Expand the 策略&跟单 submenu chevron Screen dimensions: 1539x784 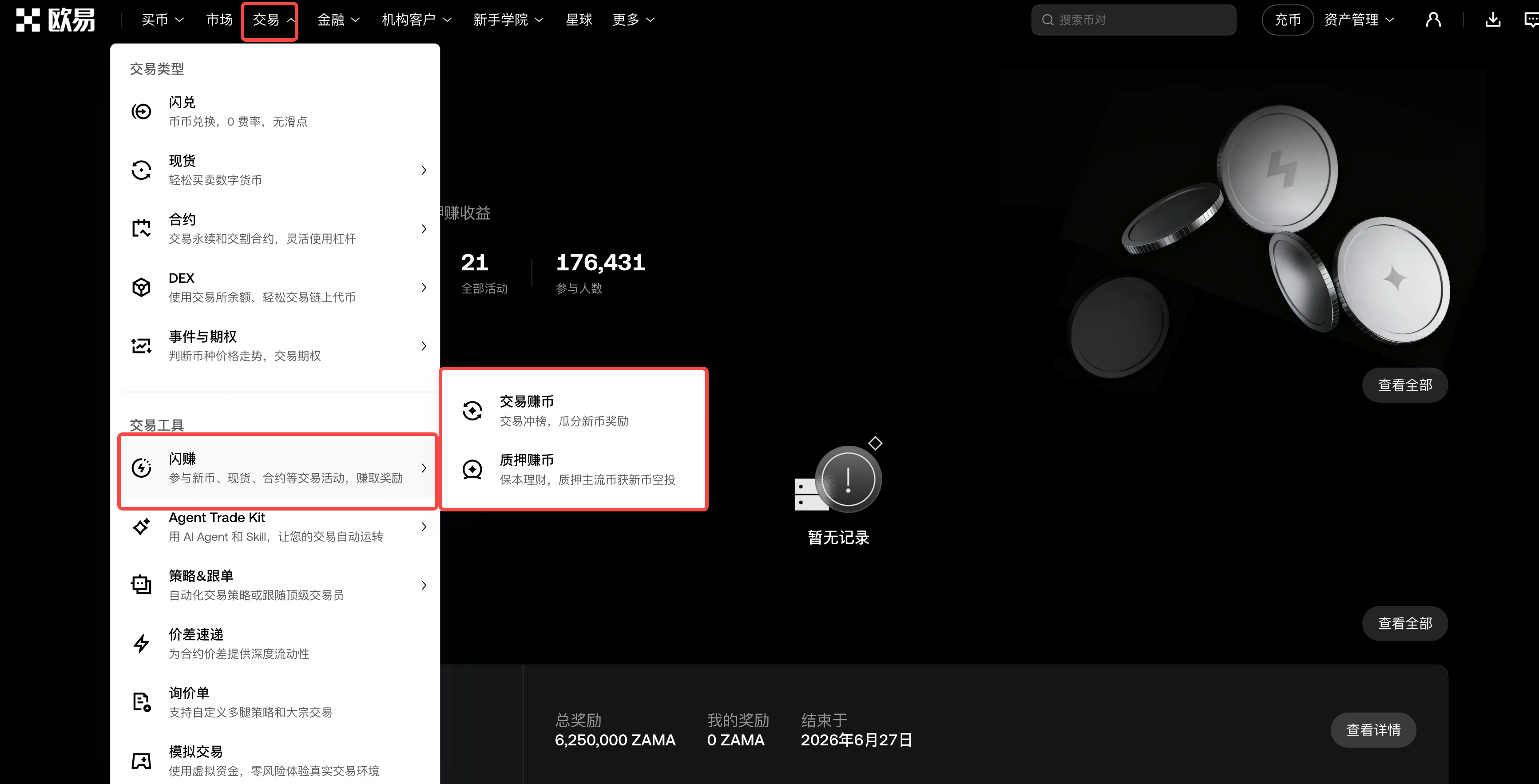pyautogui.click(x=424, y=585)
